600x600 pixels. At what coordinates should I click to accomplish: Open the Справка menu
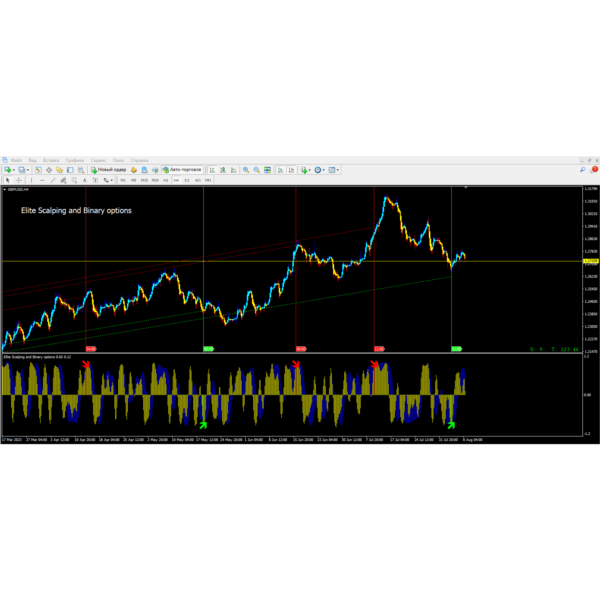tap(139, 160)
